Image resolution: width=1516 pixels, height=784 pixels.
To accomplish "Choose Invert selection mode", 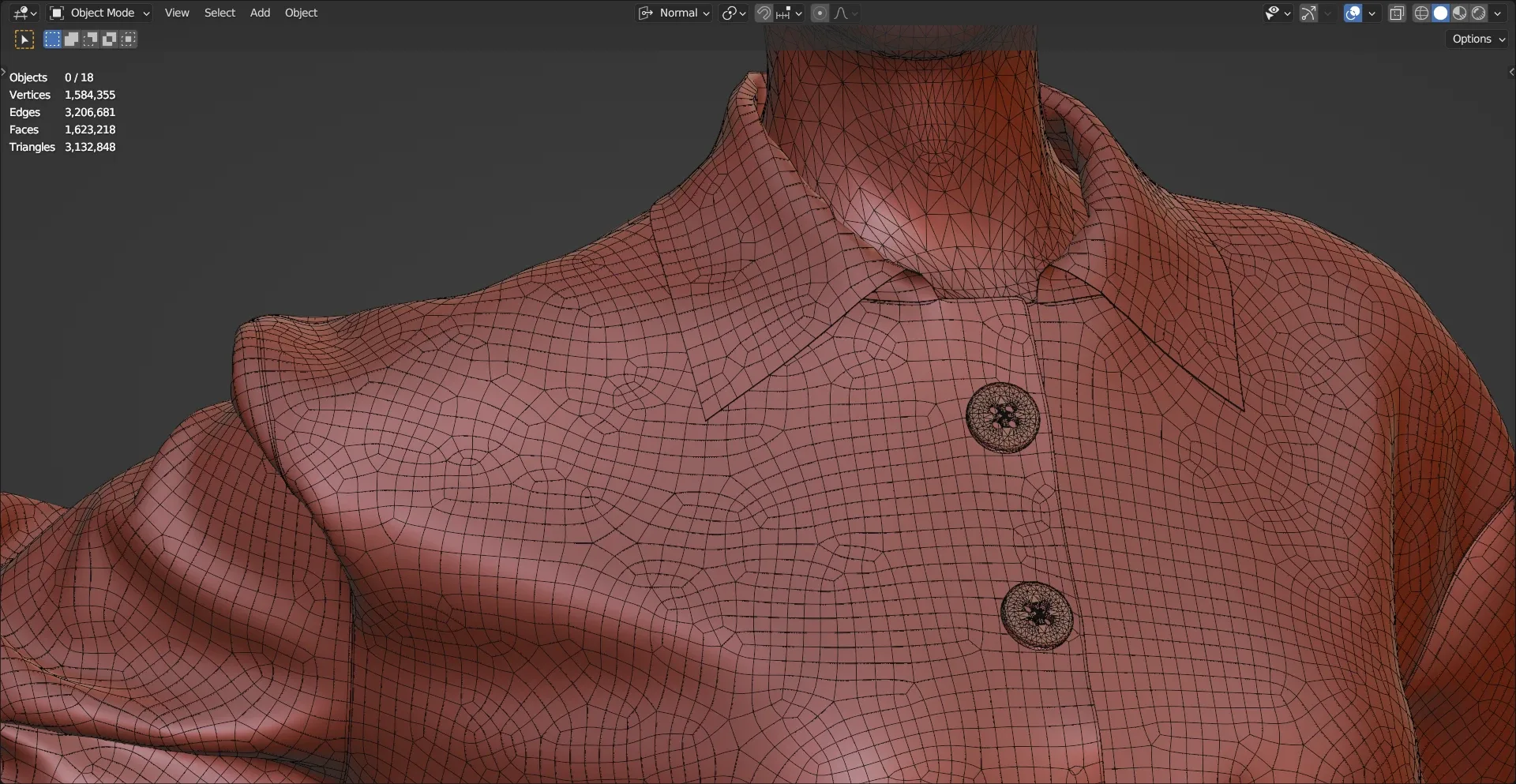I will (109, 39).
